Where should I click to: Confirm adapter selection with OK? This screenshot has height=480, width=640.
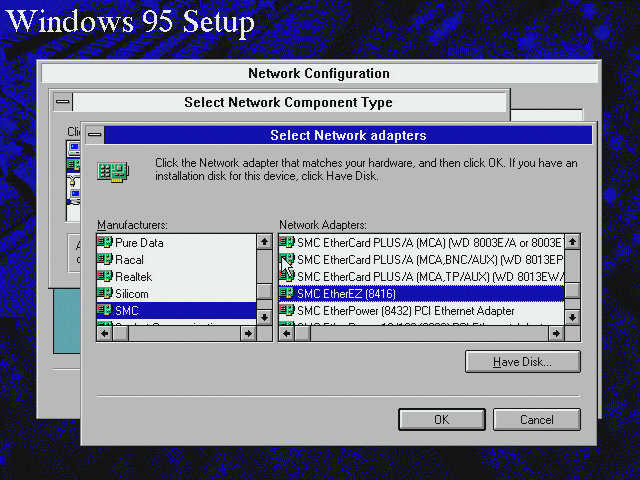[442, 420]
